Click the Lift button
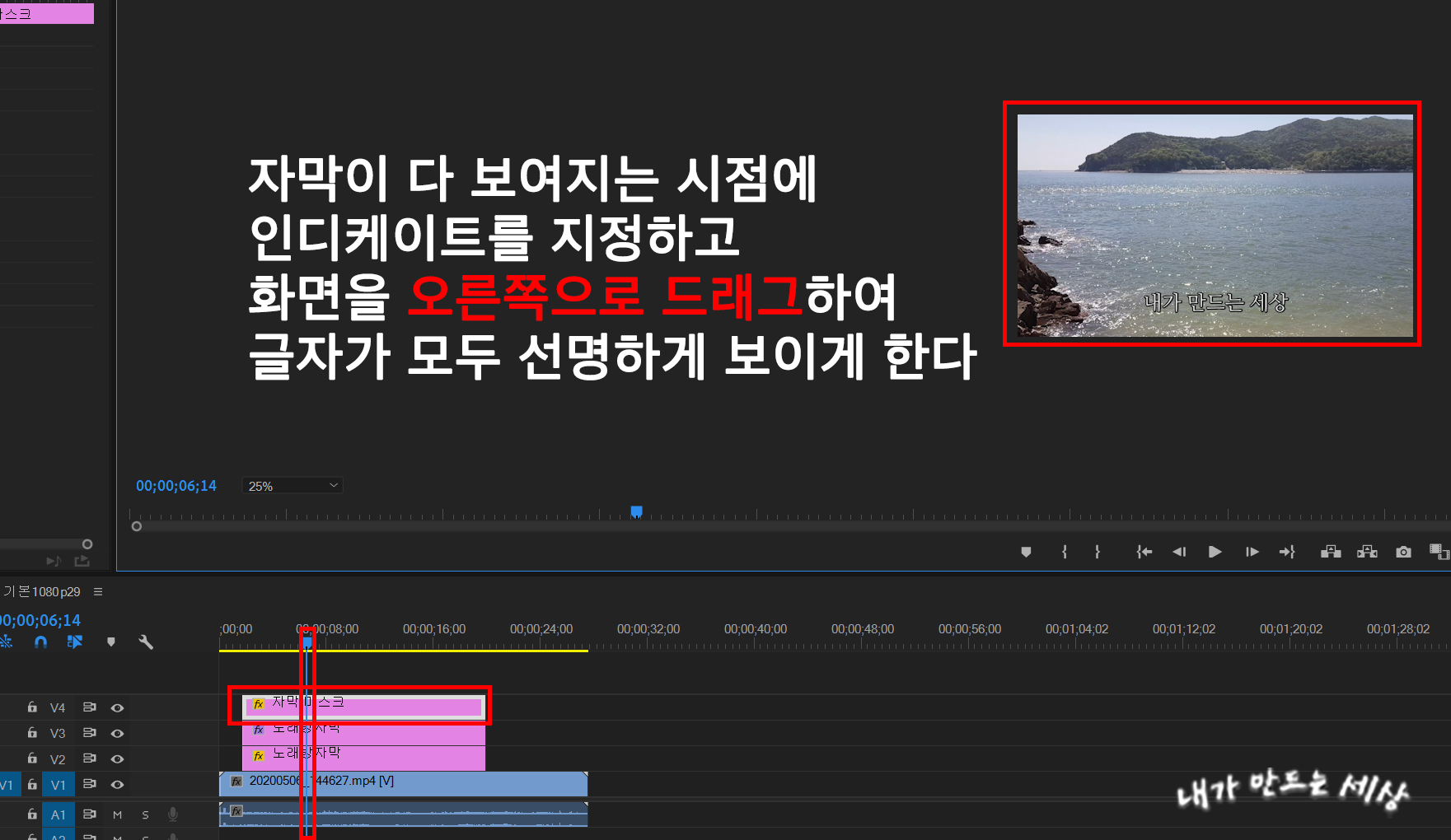 (1331, 552)
